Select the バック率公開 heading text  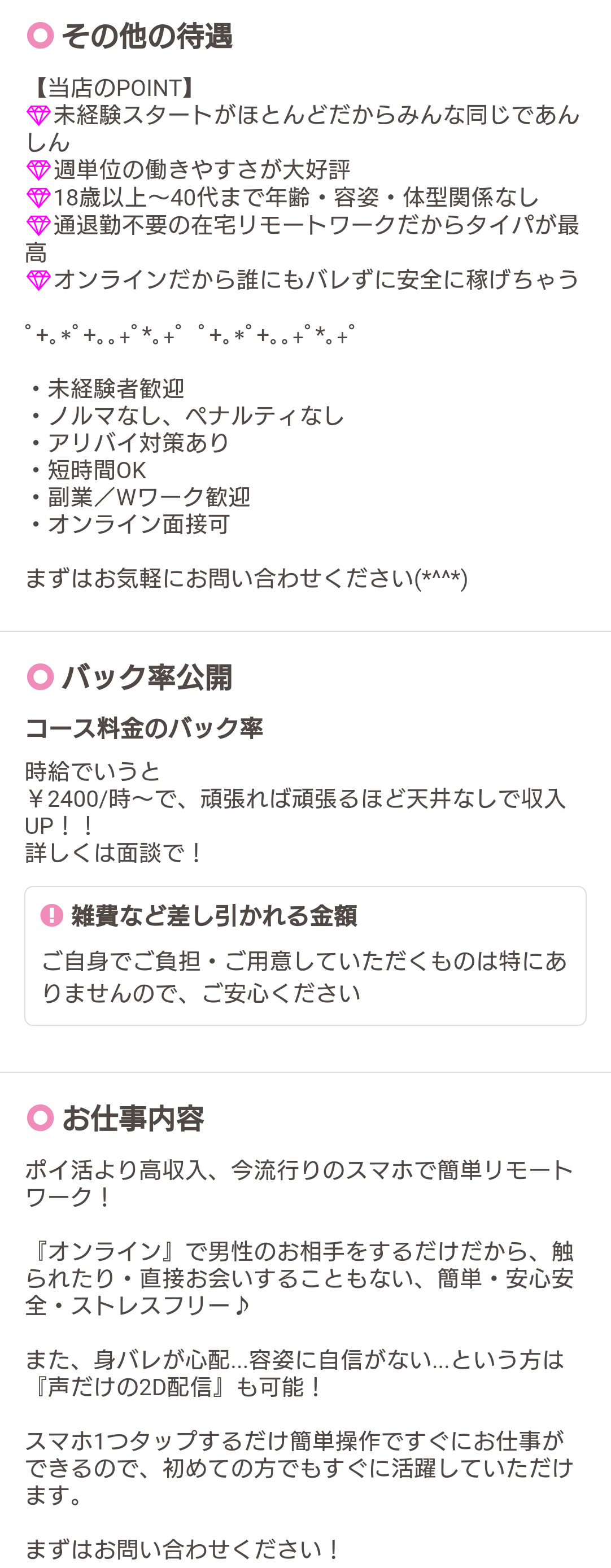tap(147, 677)
